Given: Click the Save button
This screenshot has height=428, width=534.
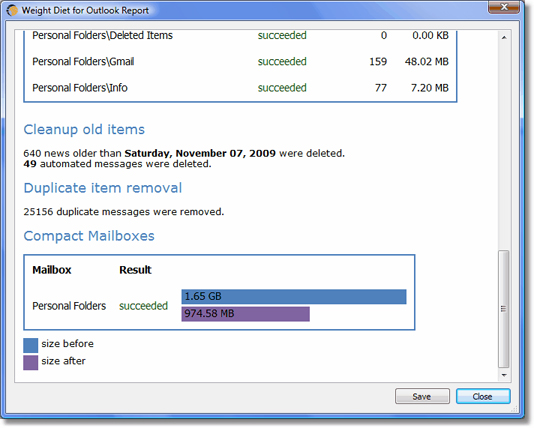Looking at the screenshot, I should pos(422,396).
